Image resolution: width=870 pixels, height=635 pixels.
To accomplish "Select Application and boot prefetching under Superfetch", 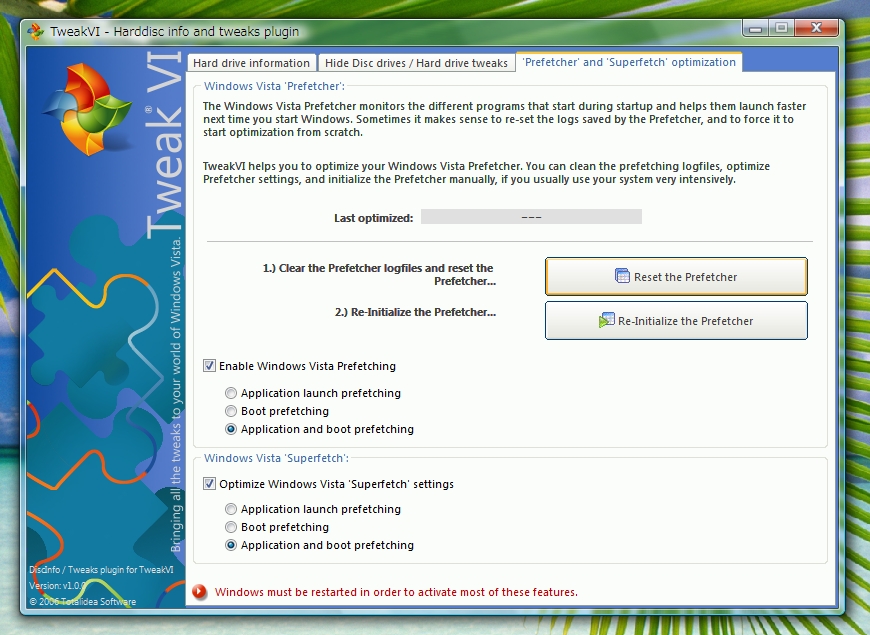I will [x=231, y=545].
